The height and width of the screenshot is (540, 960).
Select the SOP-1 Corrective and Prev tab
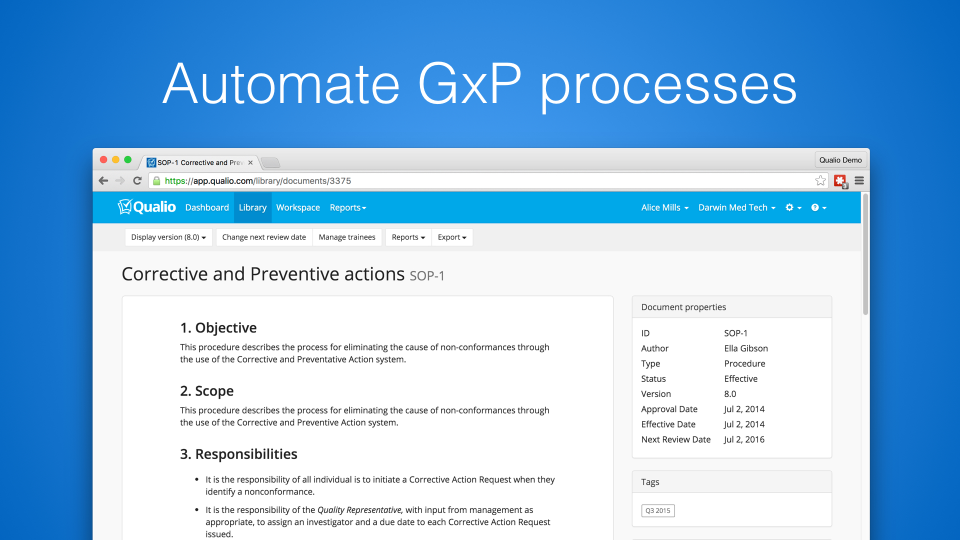pos(200,162)
